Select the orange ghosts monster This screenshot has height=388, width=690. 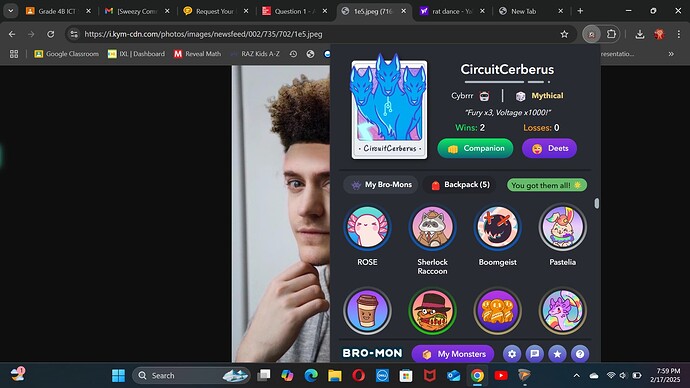(497, 311)
